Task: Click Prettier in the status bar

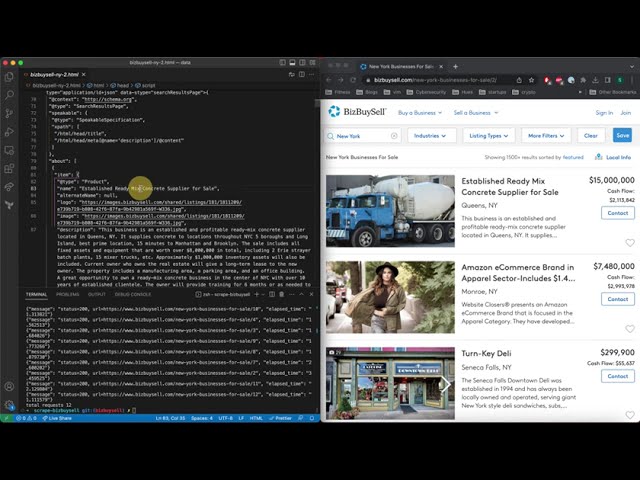Action: point(280,418)
